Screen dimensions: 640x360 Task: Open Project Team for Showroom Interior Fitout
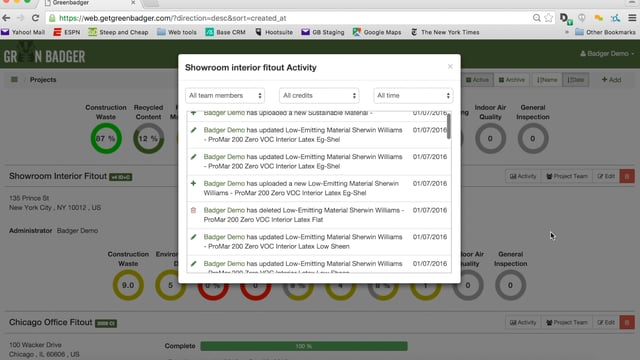click(567, 176)
